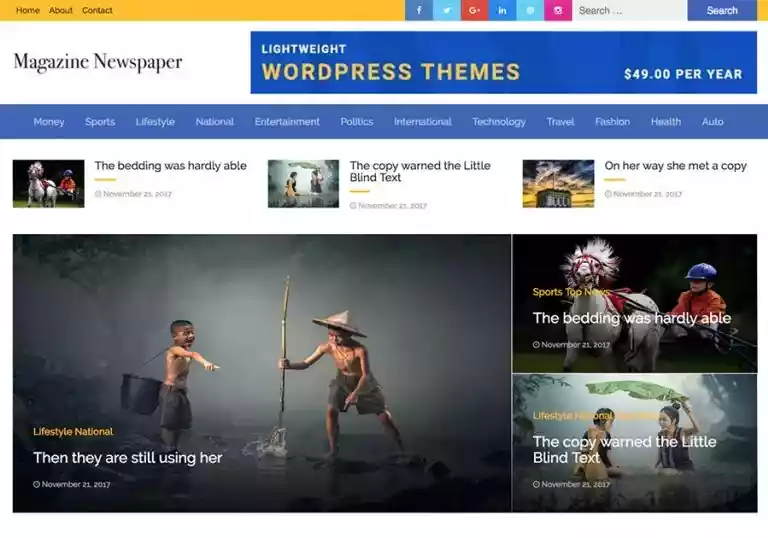Select the Lifestyle menu item
Viewport: 768px width, 538px height.
[x=155, y=122]
